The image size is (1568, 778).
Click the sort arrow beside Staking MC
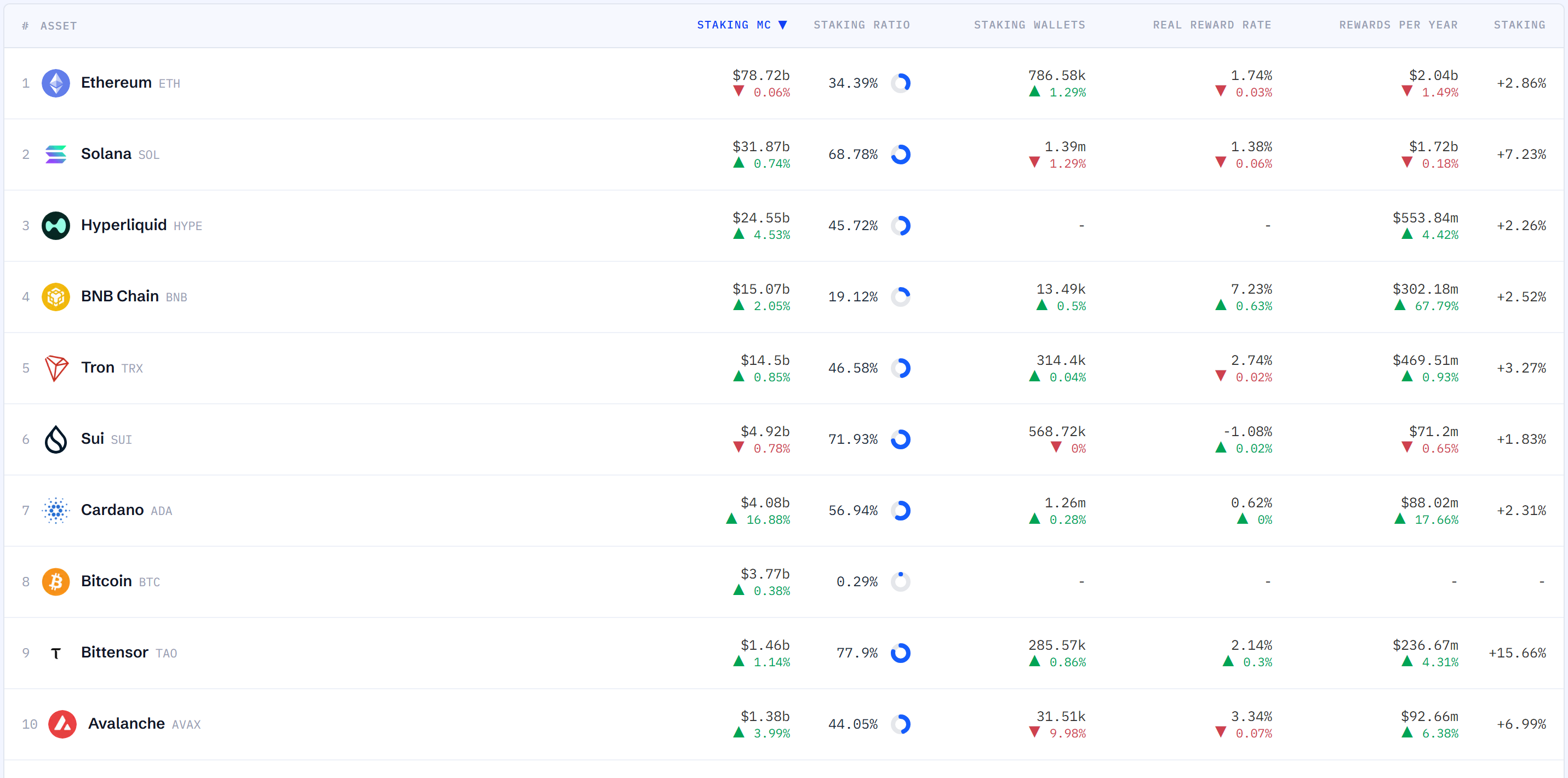783,25
